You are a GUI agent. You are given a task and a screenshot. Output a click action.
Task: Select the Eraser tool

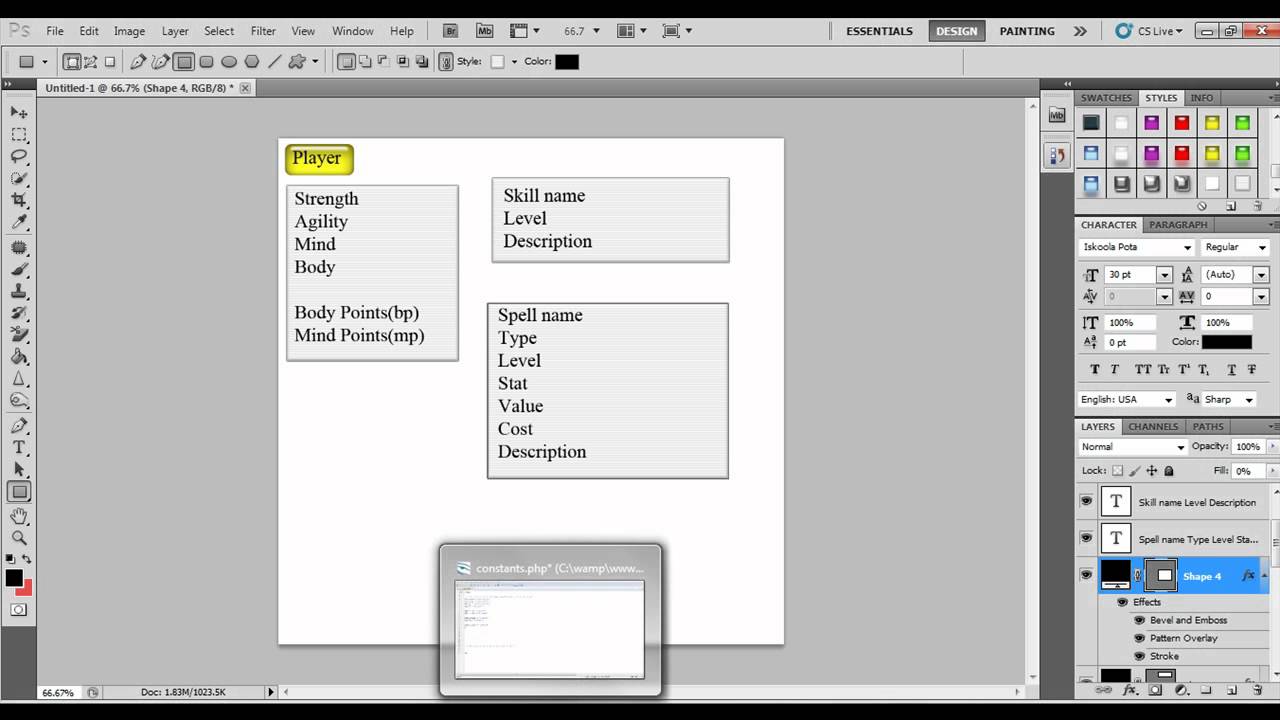(19, 335)
